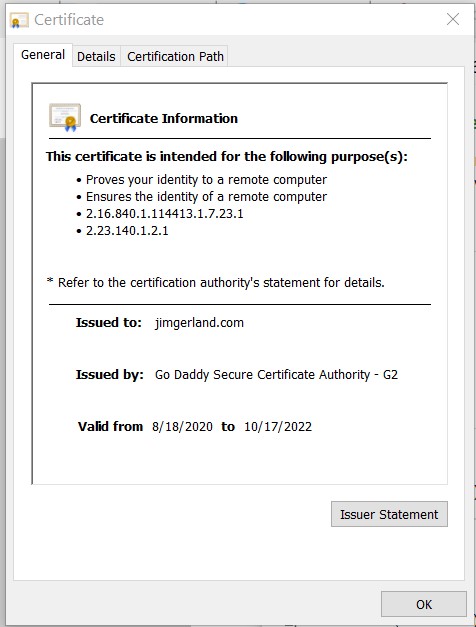This screenshot has width=476, height=627.
Task: Click the Certificate window title text
Action: pyautogui.click(x=69, y=20)
